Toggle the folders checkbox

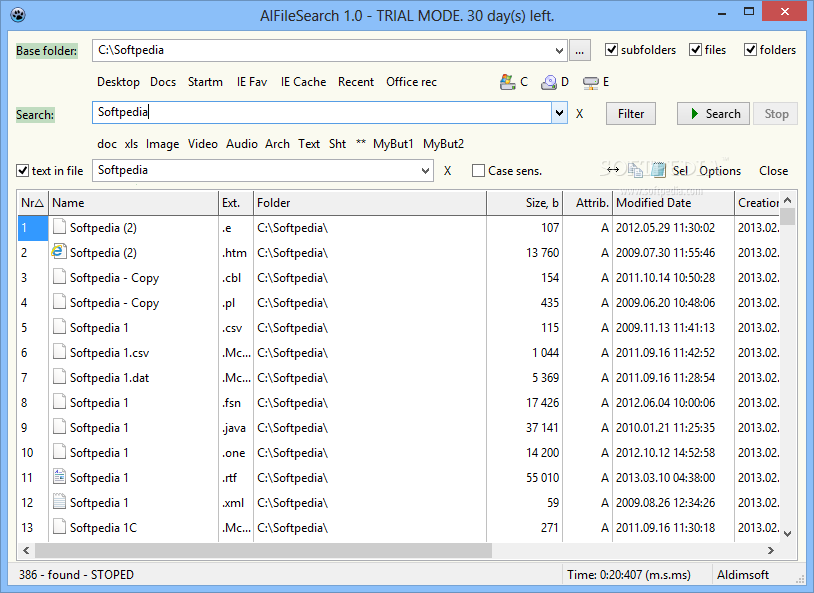coord(750,50)
